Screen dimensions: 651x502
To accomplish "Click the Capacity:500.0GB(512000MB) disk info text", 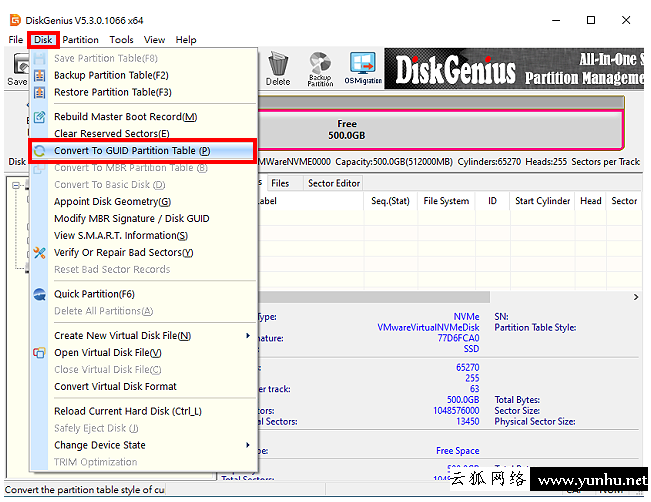I will coord(394,162).
